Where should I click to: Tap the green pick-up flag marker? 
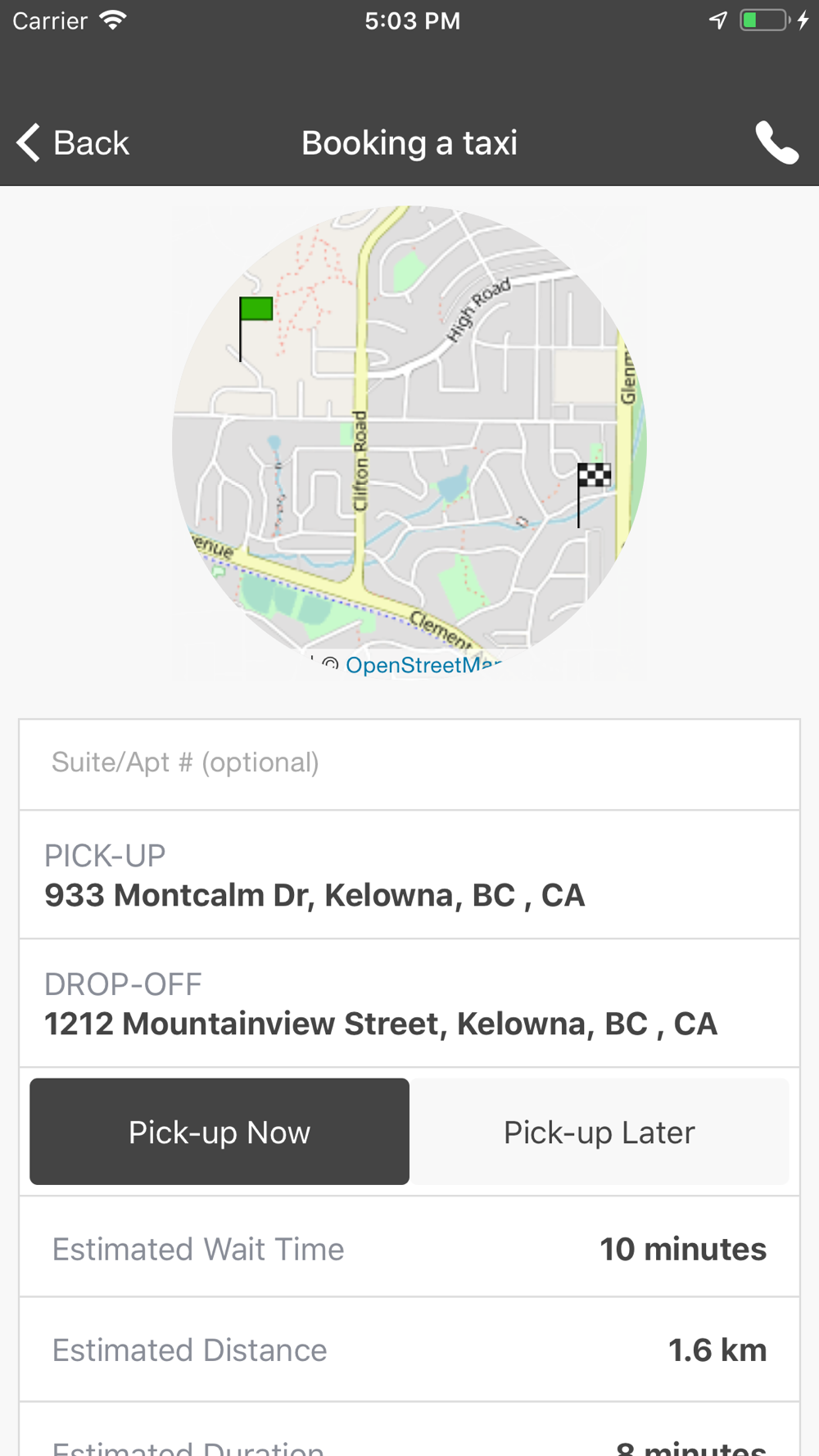[256, 310]
